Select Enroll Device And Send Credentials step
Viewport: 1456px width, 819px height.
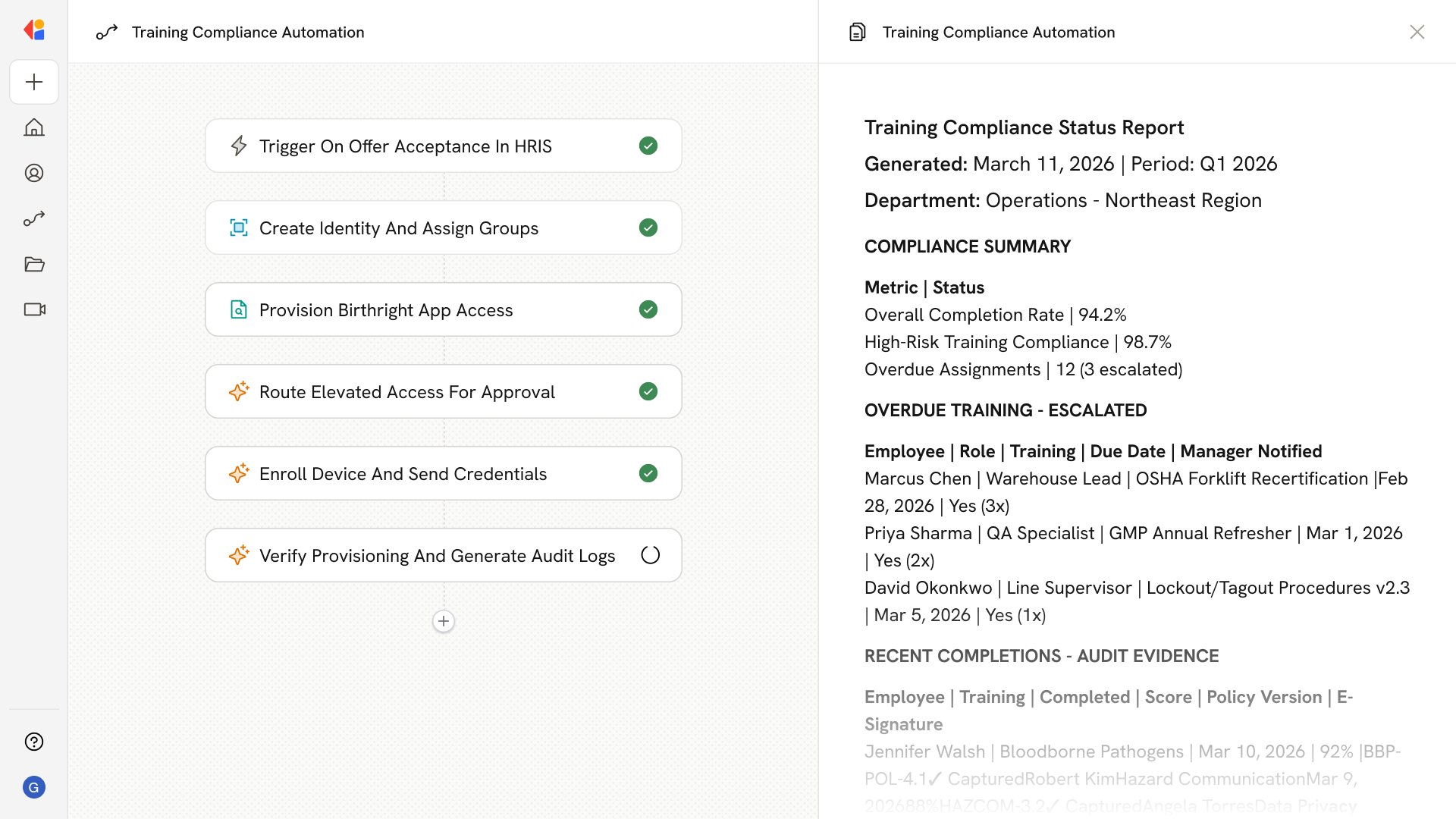[403, 474]
